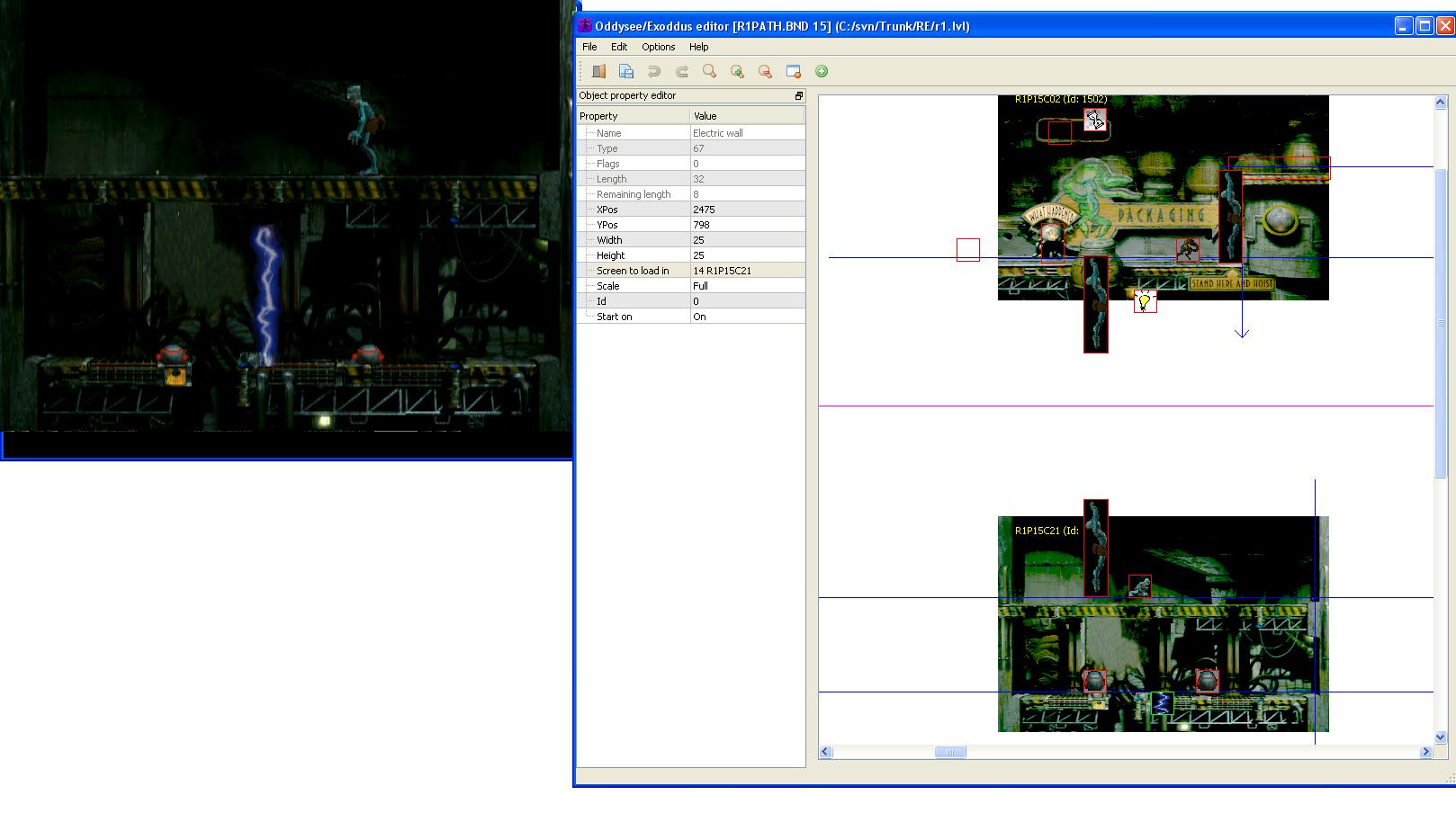
Task: Select the light bulb object in map
Action: [x=1145, y=301]
